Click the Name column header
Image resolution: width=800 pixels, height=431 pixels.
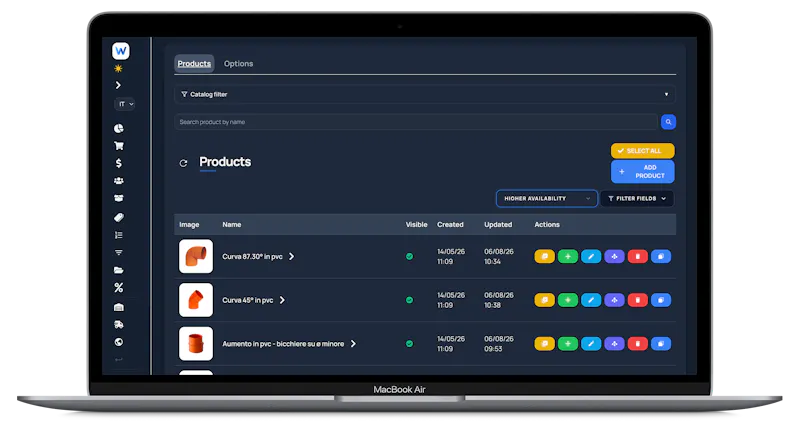point(232,224)
